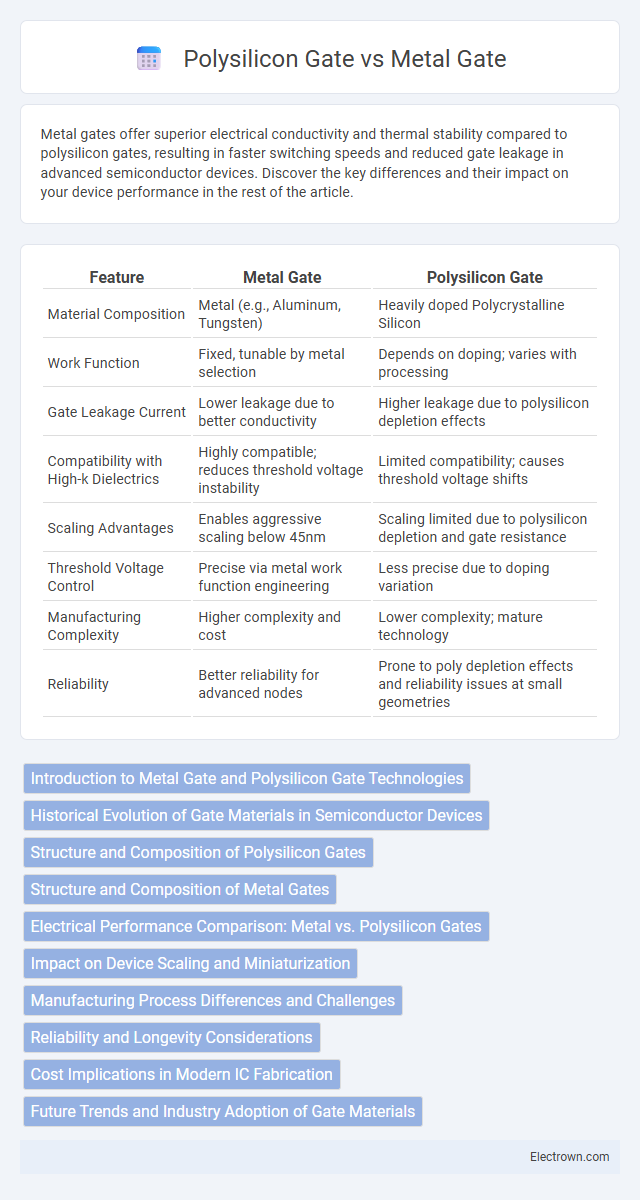Click the Scaling Advantages row label
This screenshot has width=640, height=1200.
pyautogui.click(x=110, y=527)
